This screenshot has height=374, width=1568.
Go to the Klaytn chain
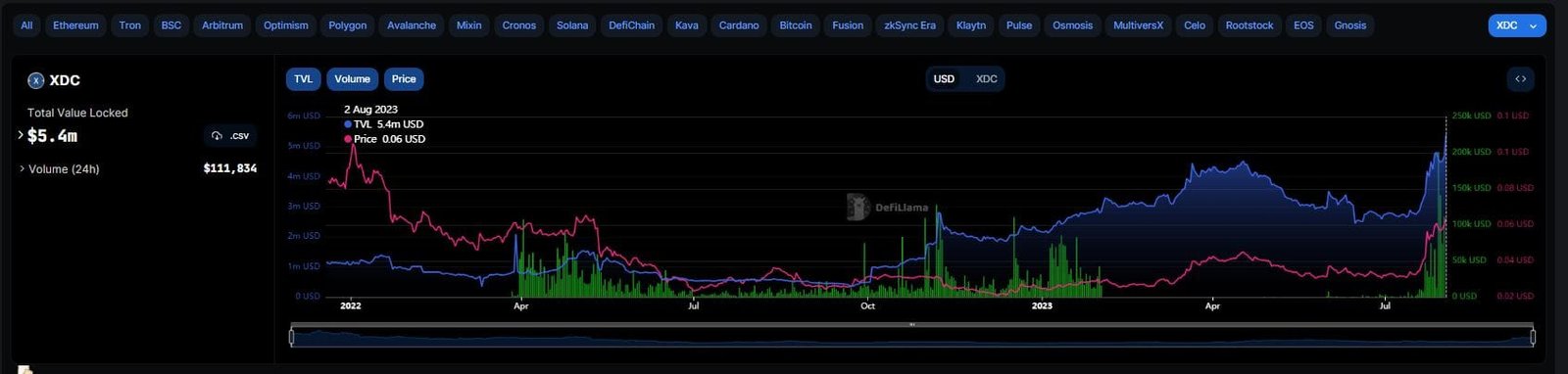click(x=971, y=25)
